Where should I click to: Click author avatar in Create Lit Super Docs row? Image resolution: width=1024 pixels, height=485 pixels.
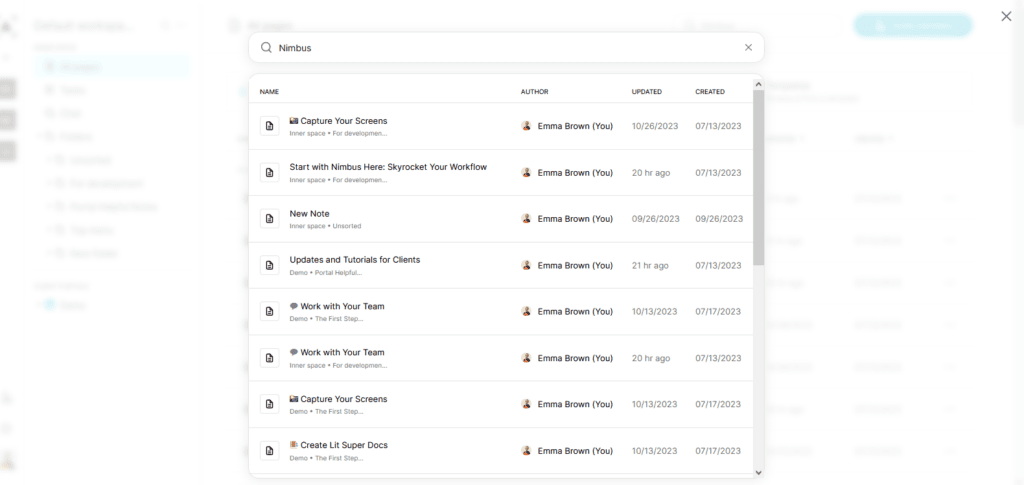click(x=526, y=450)
